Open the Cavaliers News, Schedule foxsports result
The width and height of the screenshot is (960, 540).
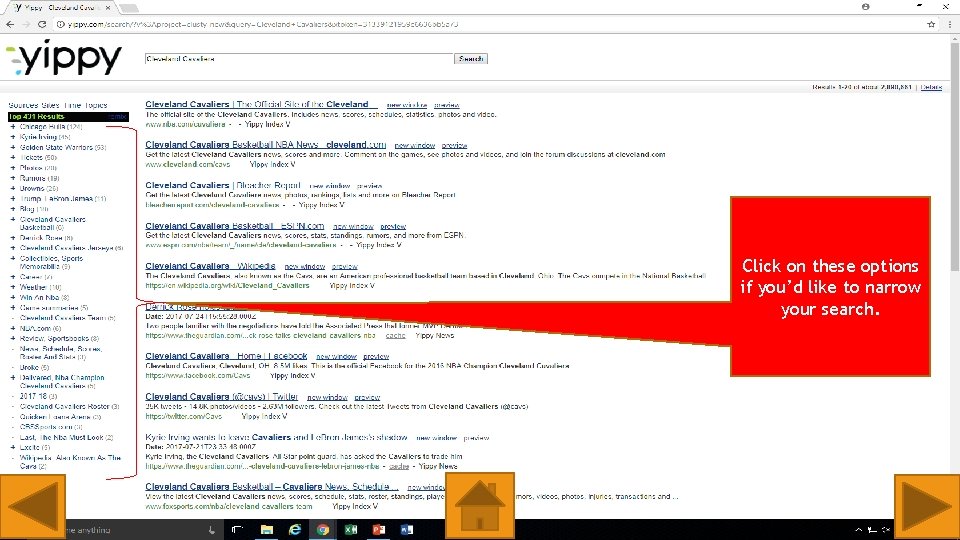[x=272, y=486]
